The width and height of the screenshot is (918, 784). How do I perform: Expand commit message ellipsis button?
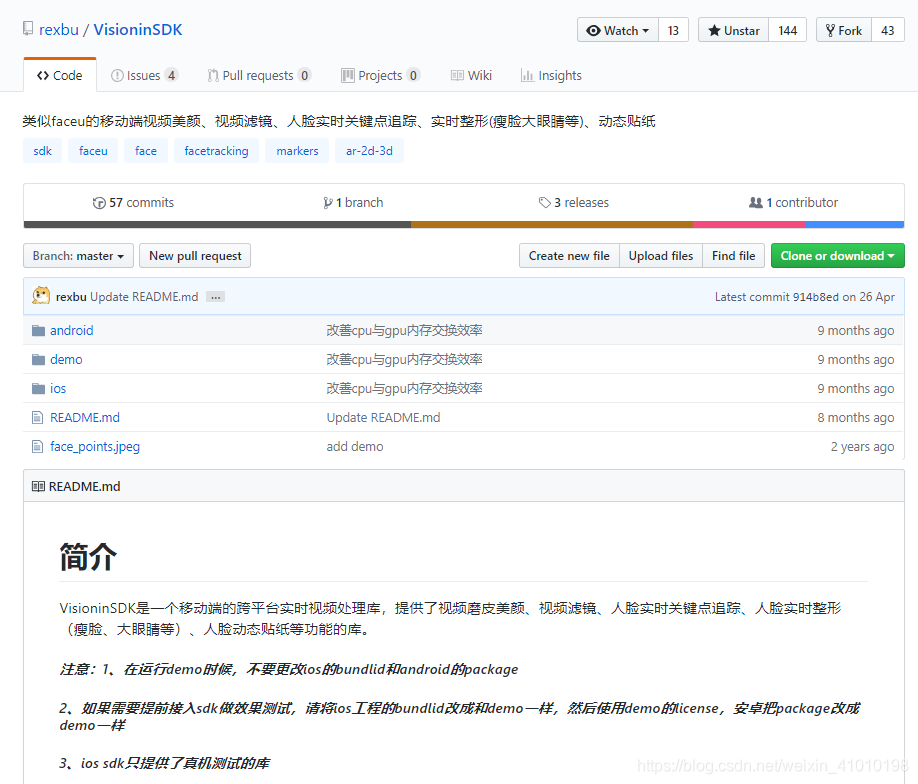(216, 297)
